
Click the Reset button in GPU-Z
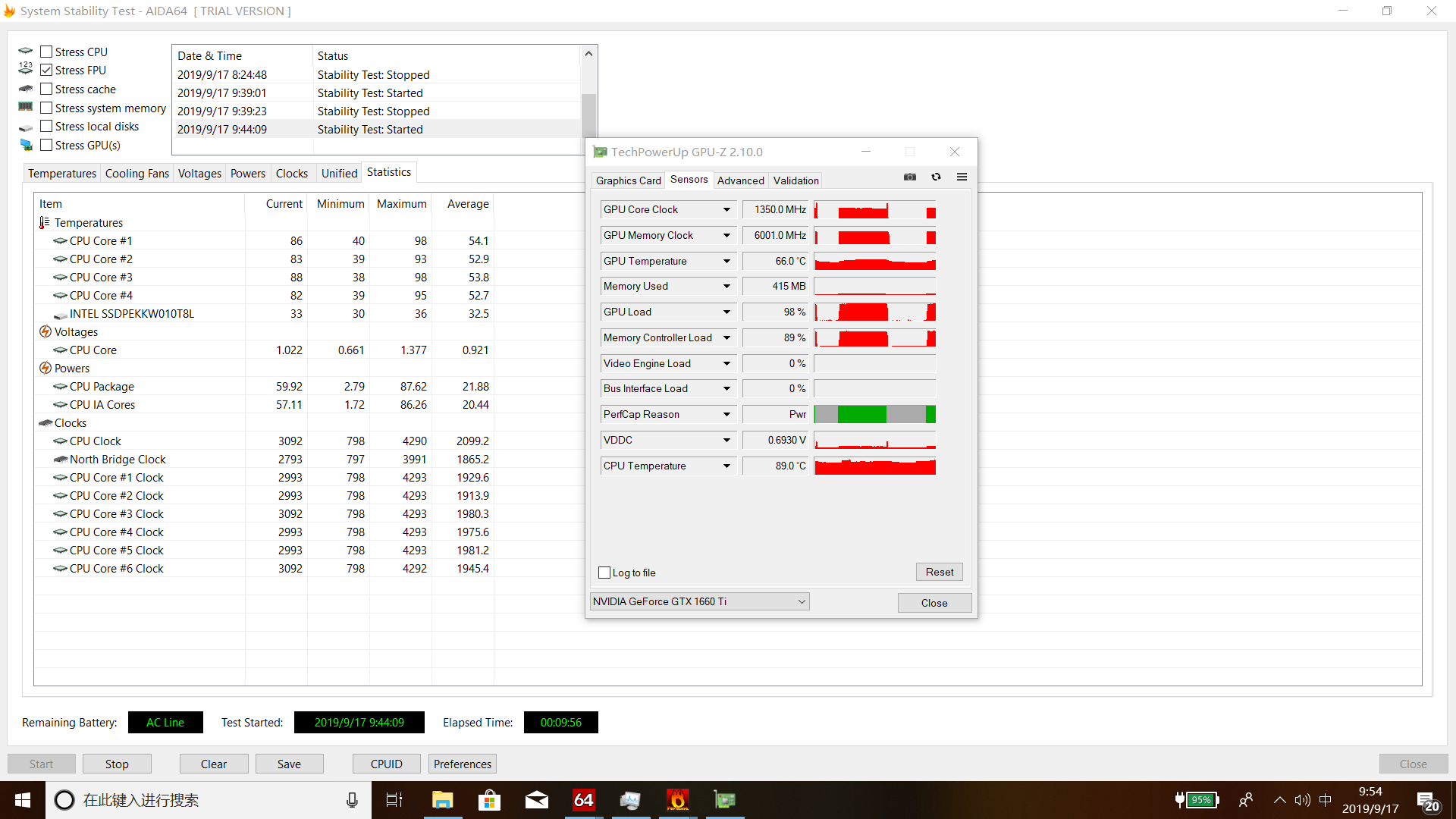click(939, 572)
